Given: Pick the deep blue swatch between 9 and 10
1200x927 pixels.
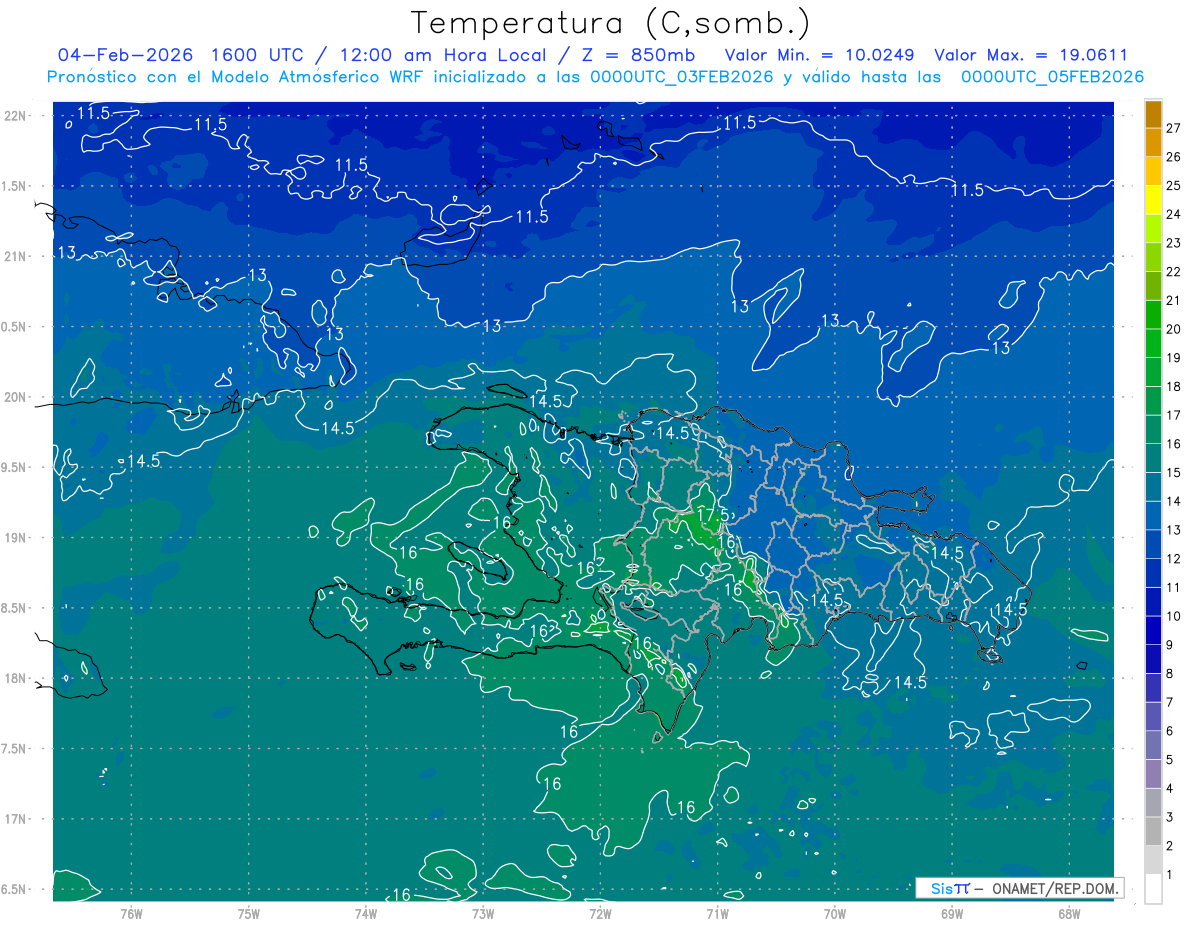Looking at the screenshot, I should [x=1153, y=631].
